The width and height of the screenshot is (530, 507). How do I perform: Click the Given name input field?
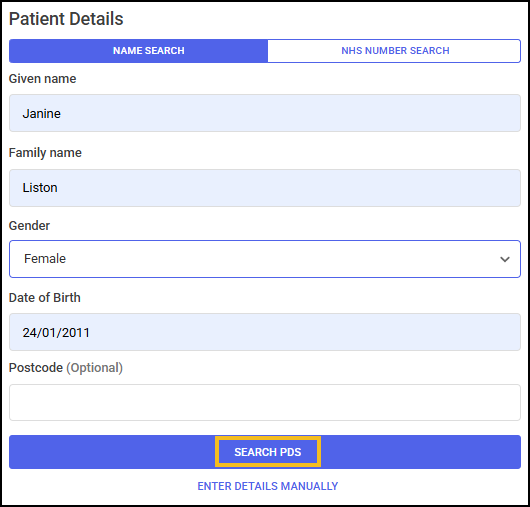265,113
